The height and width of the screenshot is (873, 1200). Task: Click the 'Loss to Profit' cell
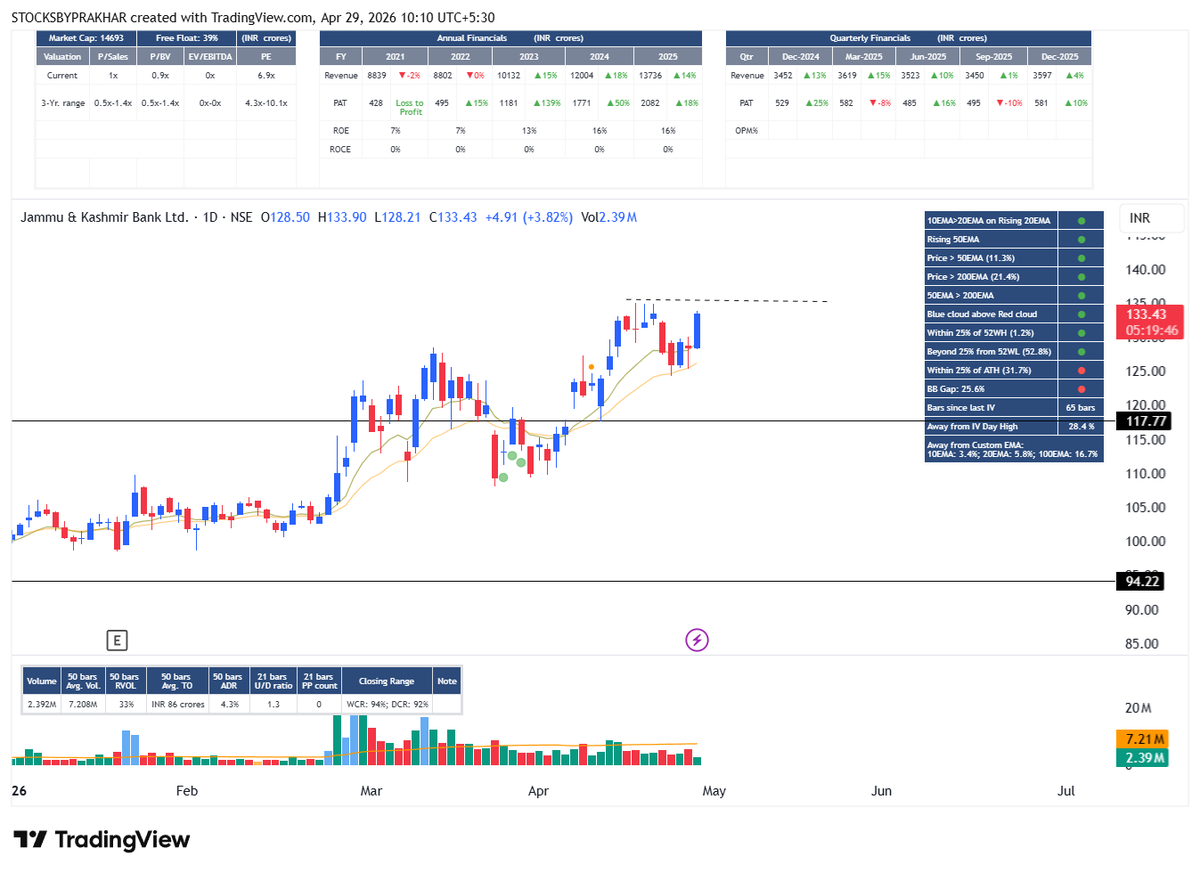(x=410, y=107)
